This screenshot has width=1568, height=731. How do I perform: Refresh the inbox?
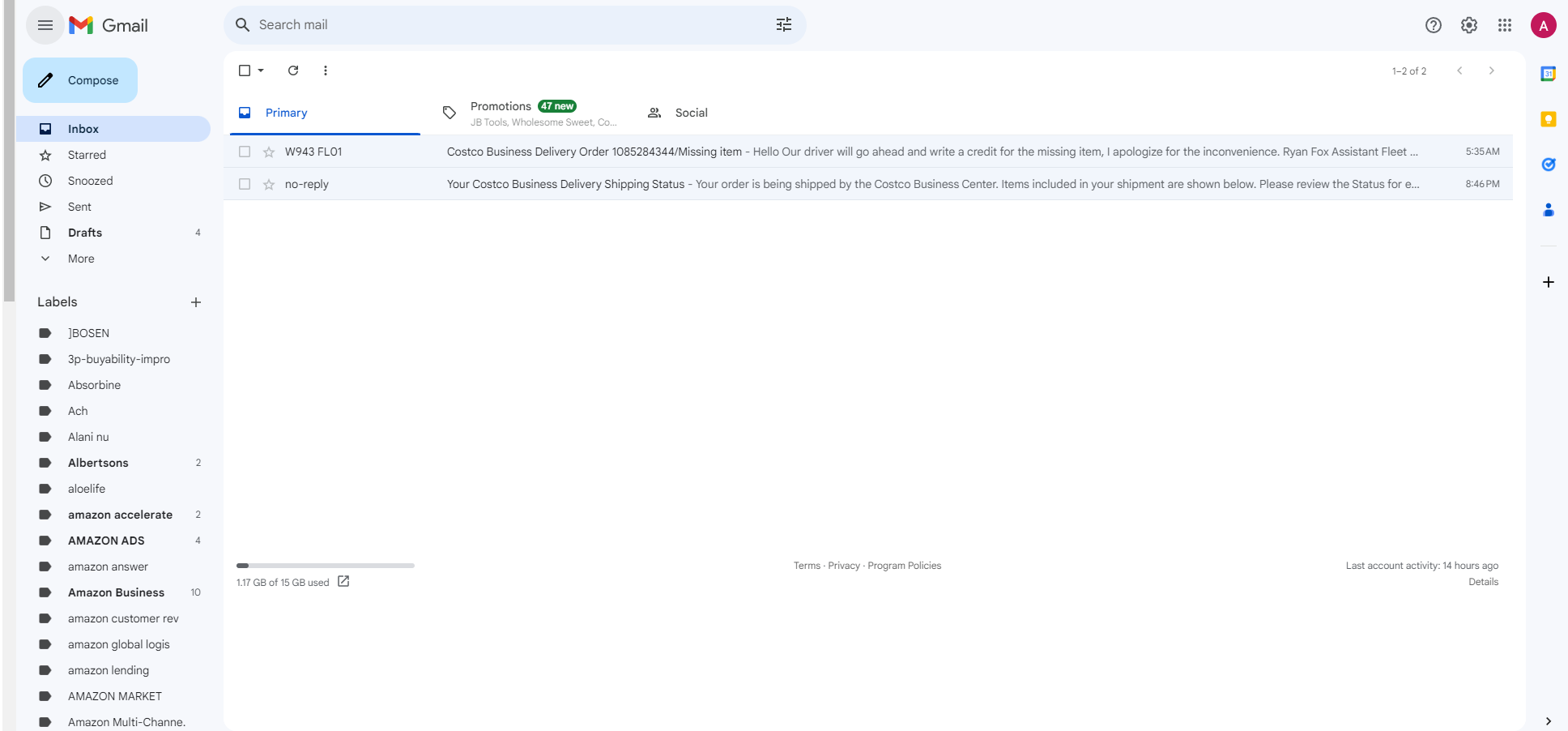point(293,71)
